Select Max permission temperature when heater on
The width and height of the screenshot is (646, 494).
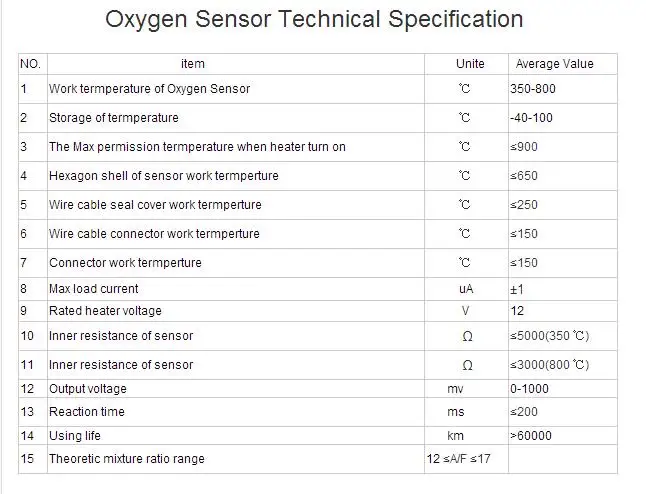197,147
